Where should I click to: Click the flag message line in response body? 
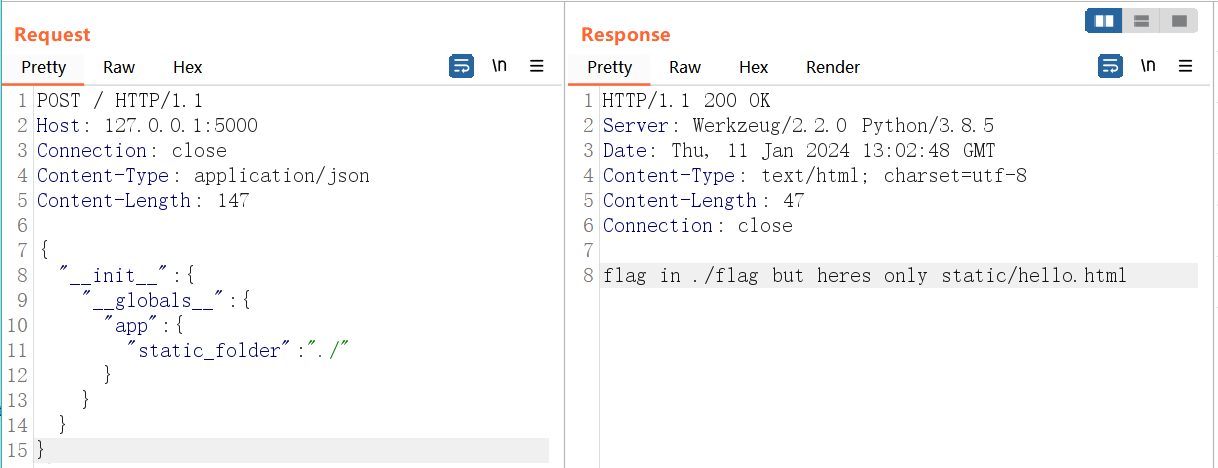coord(864,275)
